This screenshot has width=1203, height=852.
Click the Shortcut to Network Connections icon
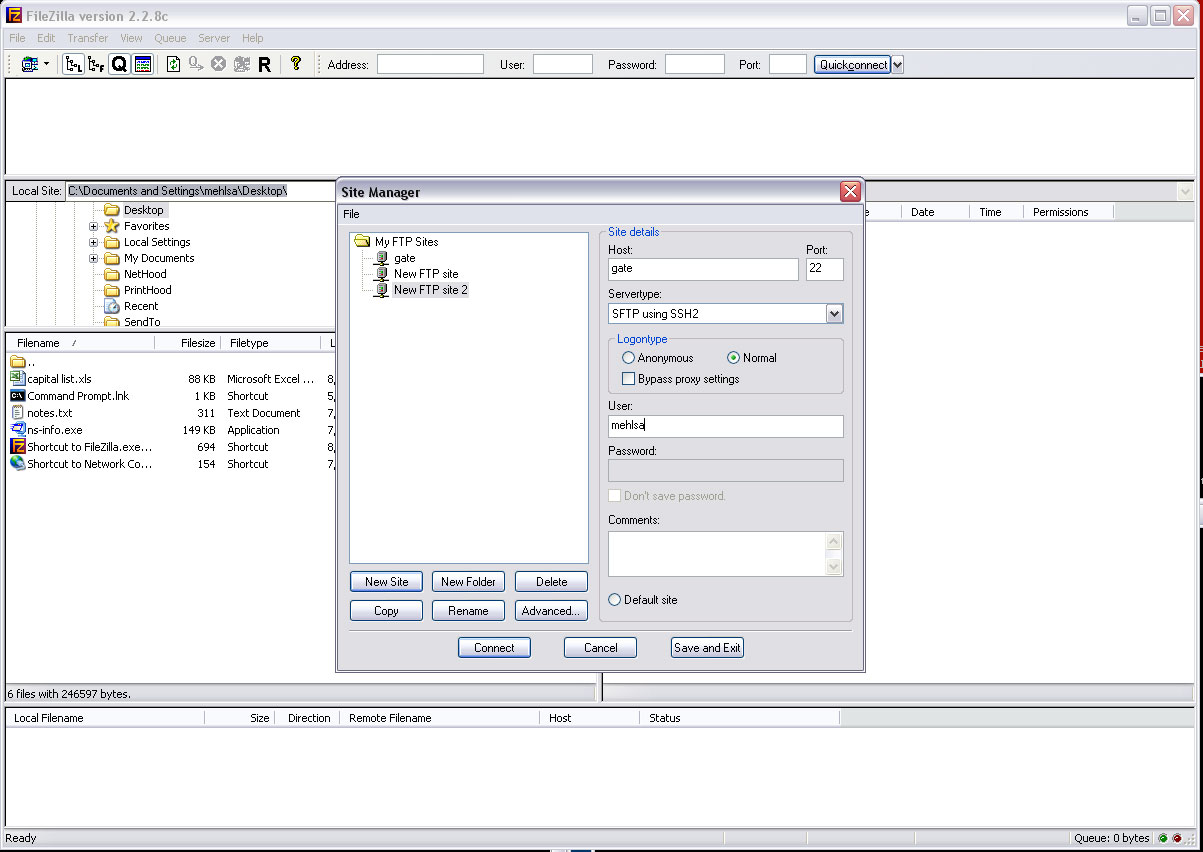(17, 464)
